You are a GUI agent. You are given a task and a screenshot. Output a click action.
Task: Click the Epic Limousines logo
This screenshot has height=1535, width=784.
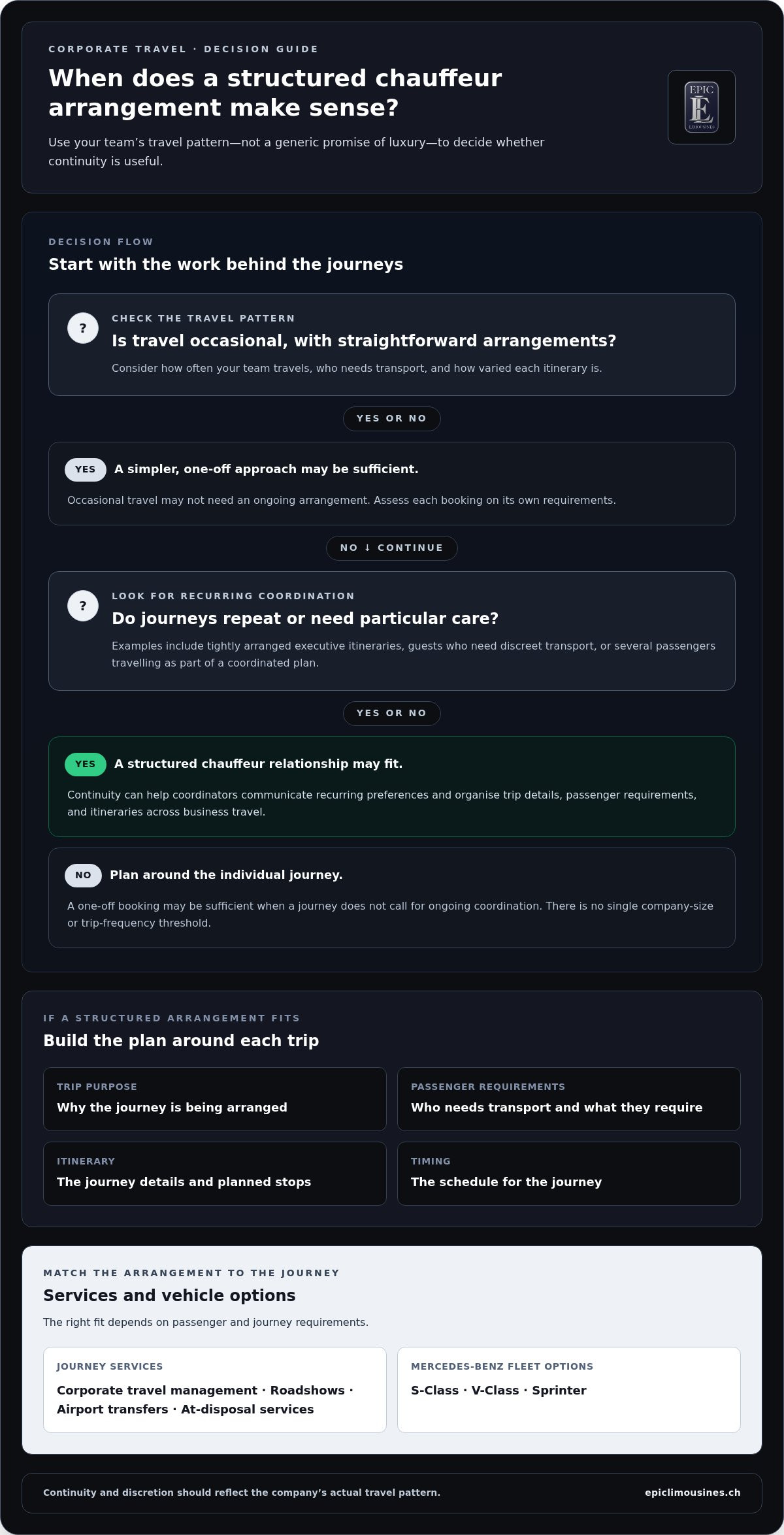coord(702,107)
